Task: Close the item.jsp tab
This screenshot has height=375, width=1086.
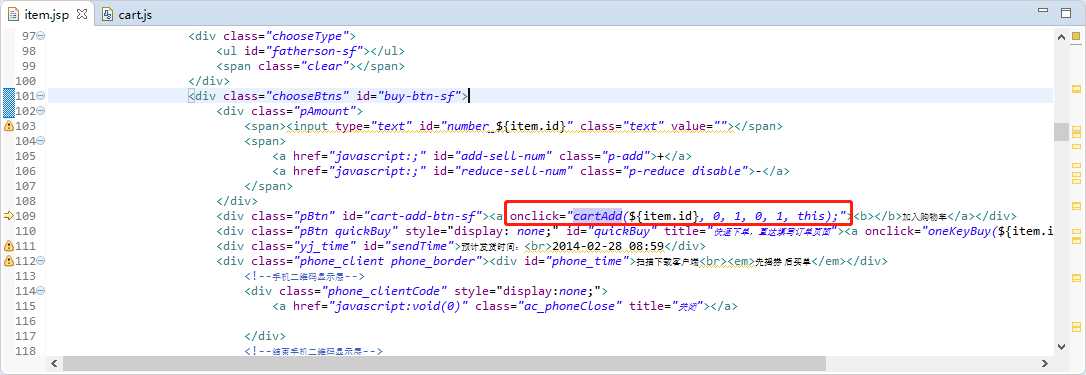Action: [x=82, y=14]
